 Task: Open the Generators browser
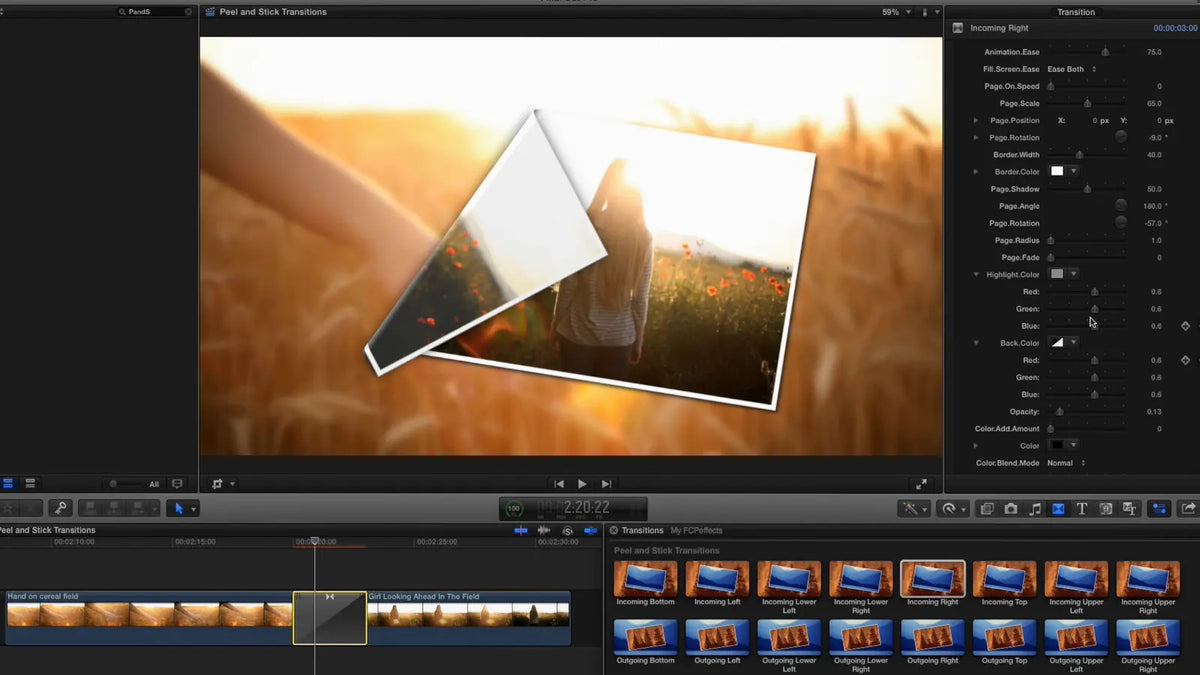(x=1106, y=508)
